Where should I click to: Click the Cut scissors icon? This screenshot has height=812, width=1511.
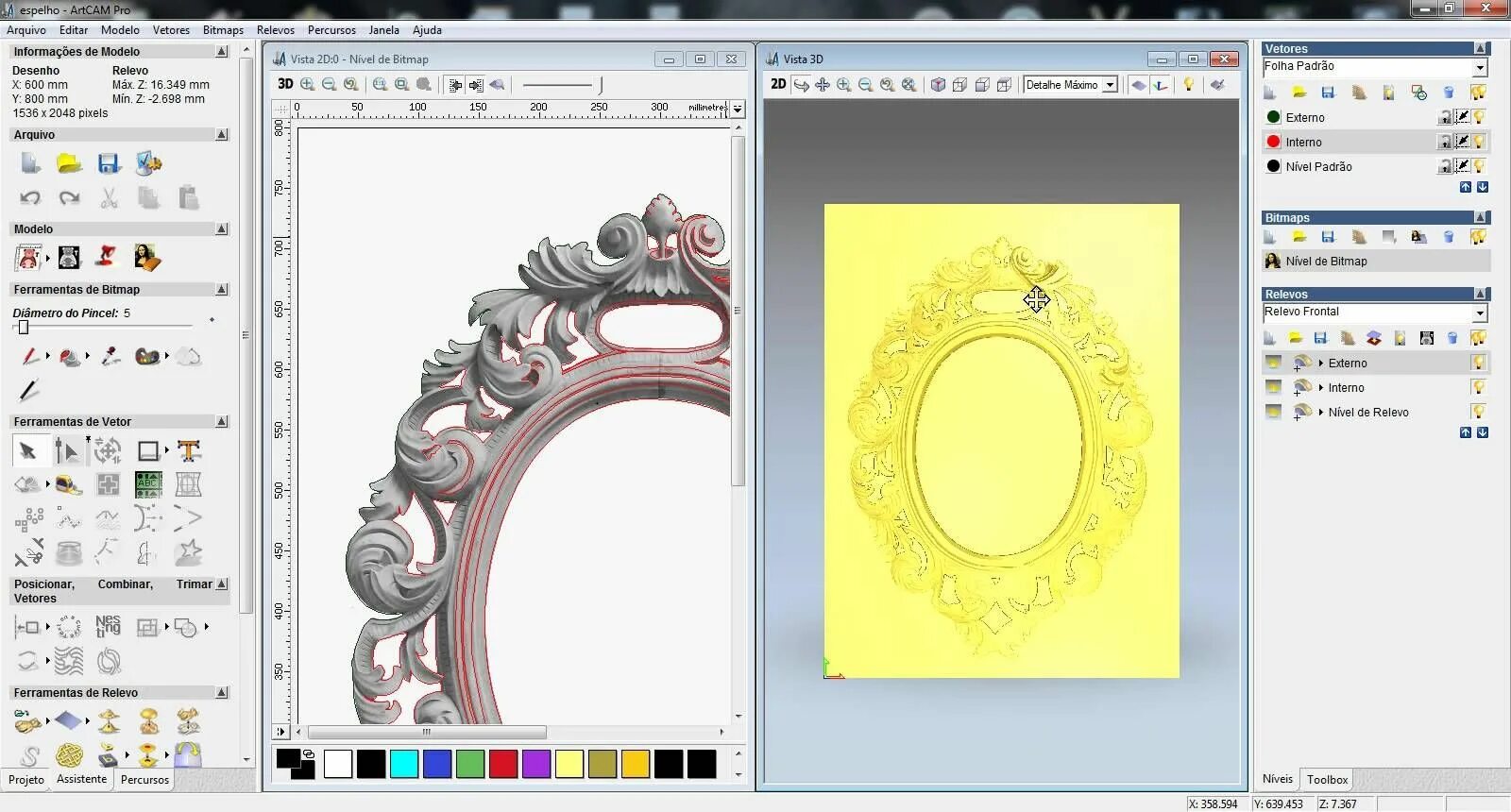(109, 197)
